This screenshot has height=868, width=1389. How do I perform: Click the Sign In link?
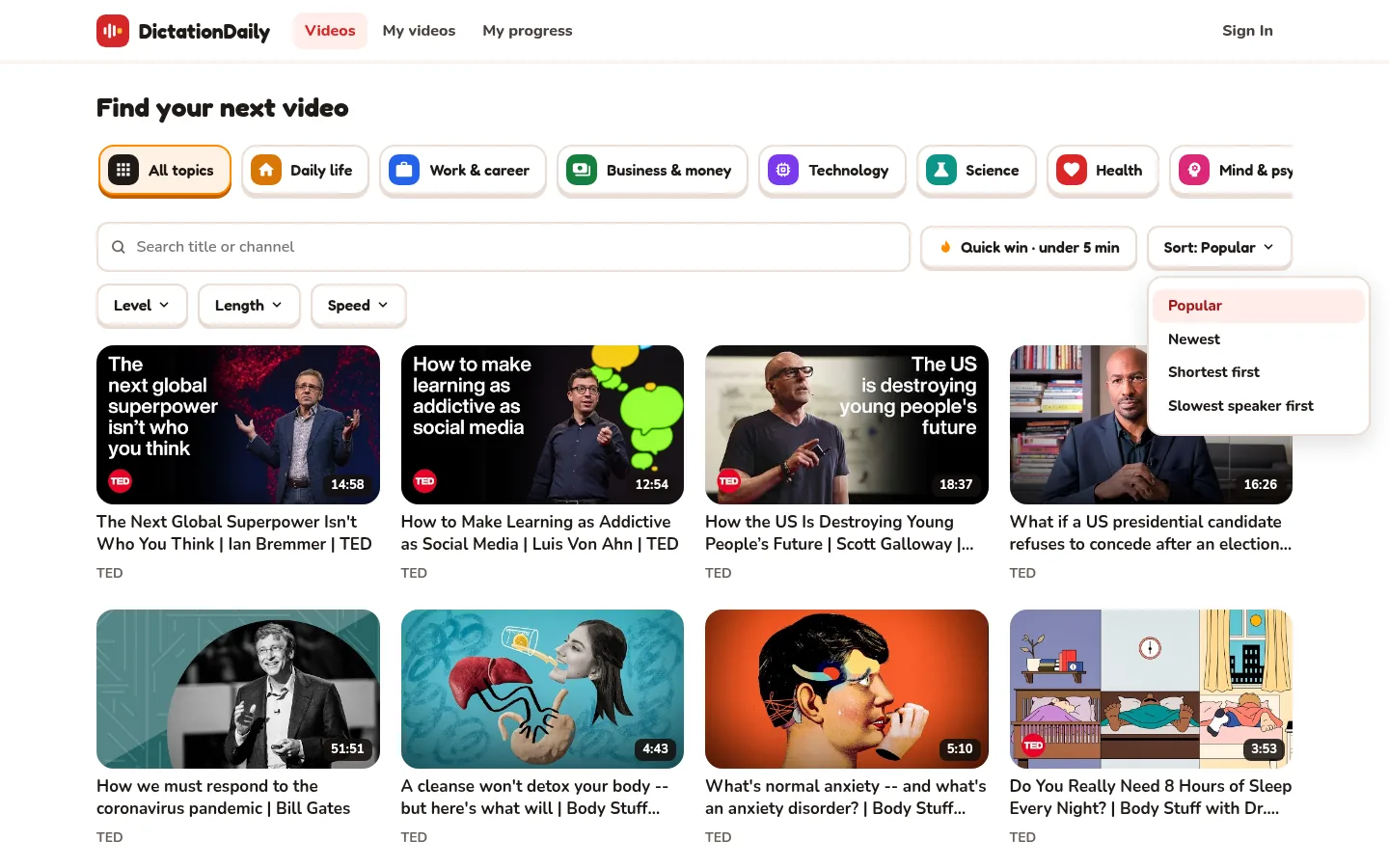1247,31
